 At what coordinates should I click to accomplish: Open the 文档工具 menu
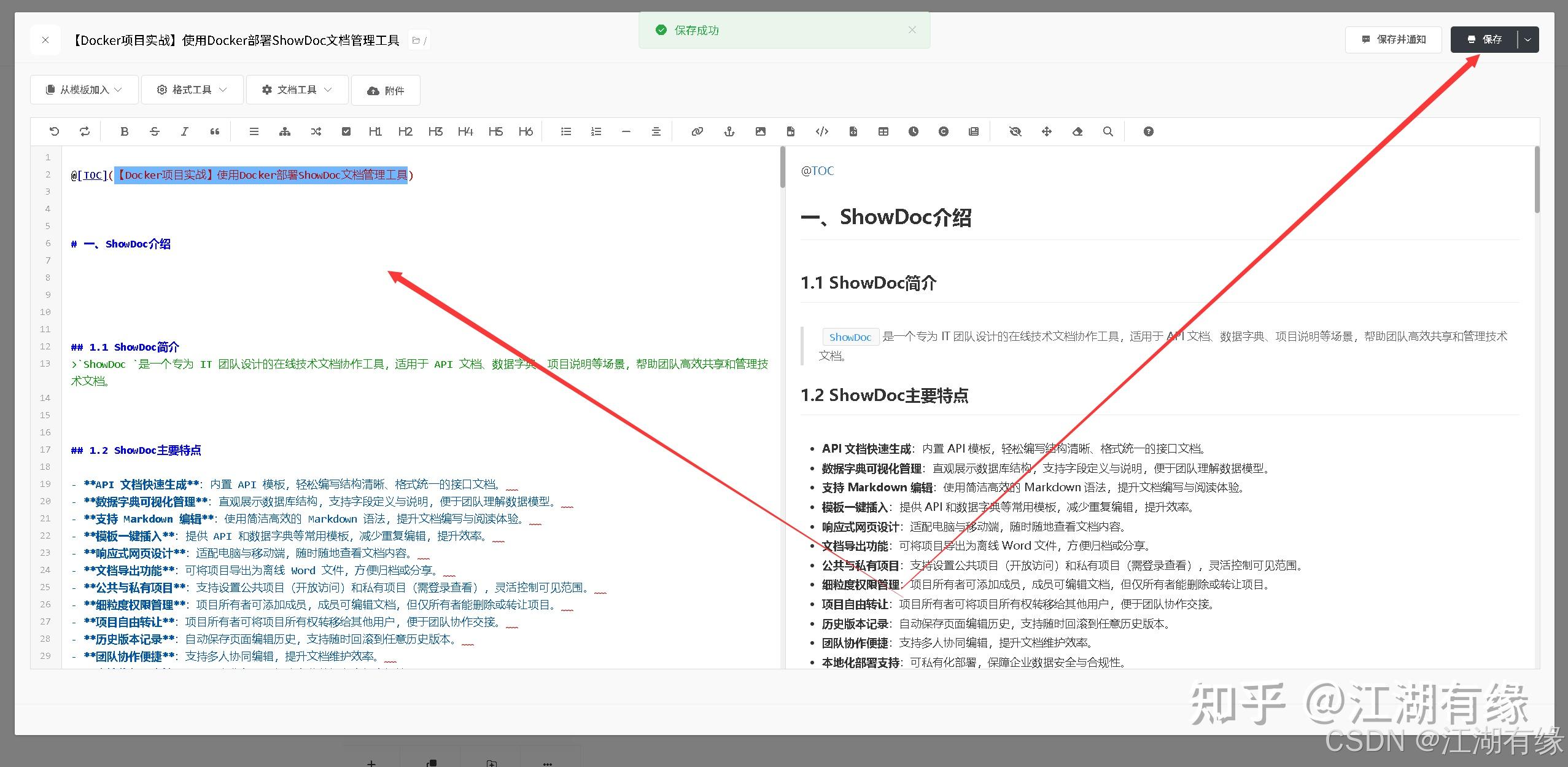point(297,89)
